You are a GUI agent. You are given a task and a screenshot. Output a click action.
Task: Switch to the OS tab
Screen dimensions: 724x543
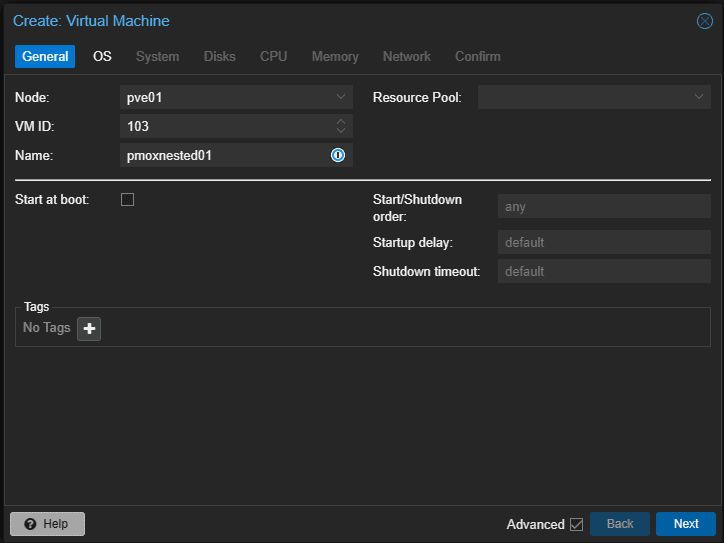(x=102, y=56)
